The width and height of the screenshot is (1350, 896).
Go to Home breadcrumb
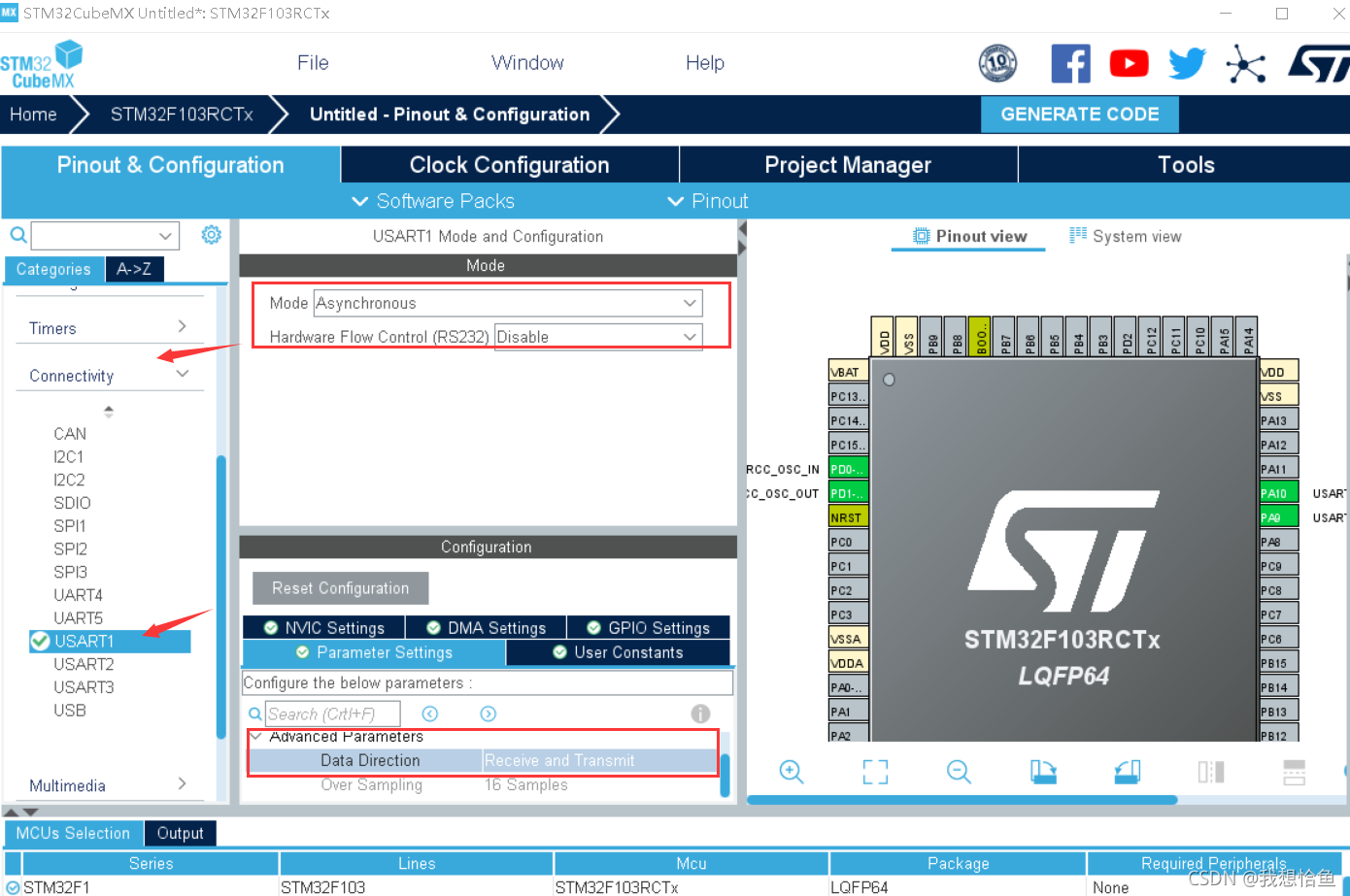tap(33, 115)
